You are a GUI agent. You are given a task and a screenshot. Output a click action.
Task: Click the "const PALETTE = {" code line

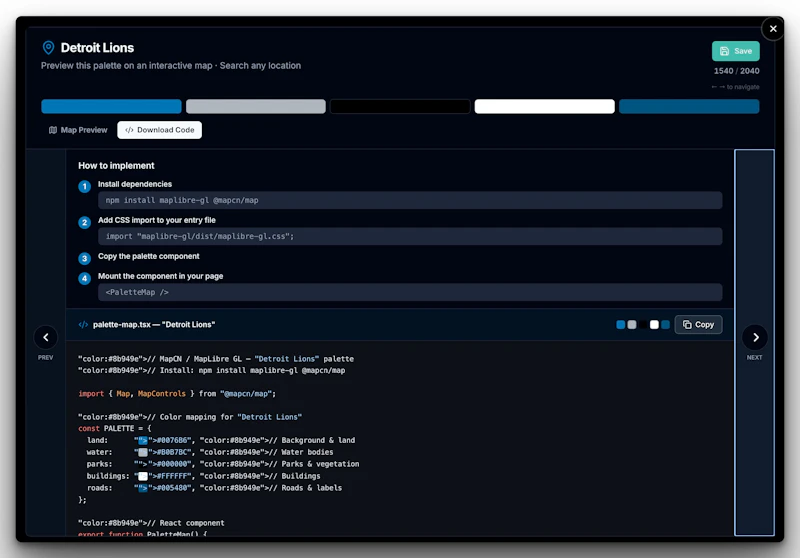pyautogui.click(x=115, y=428)
